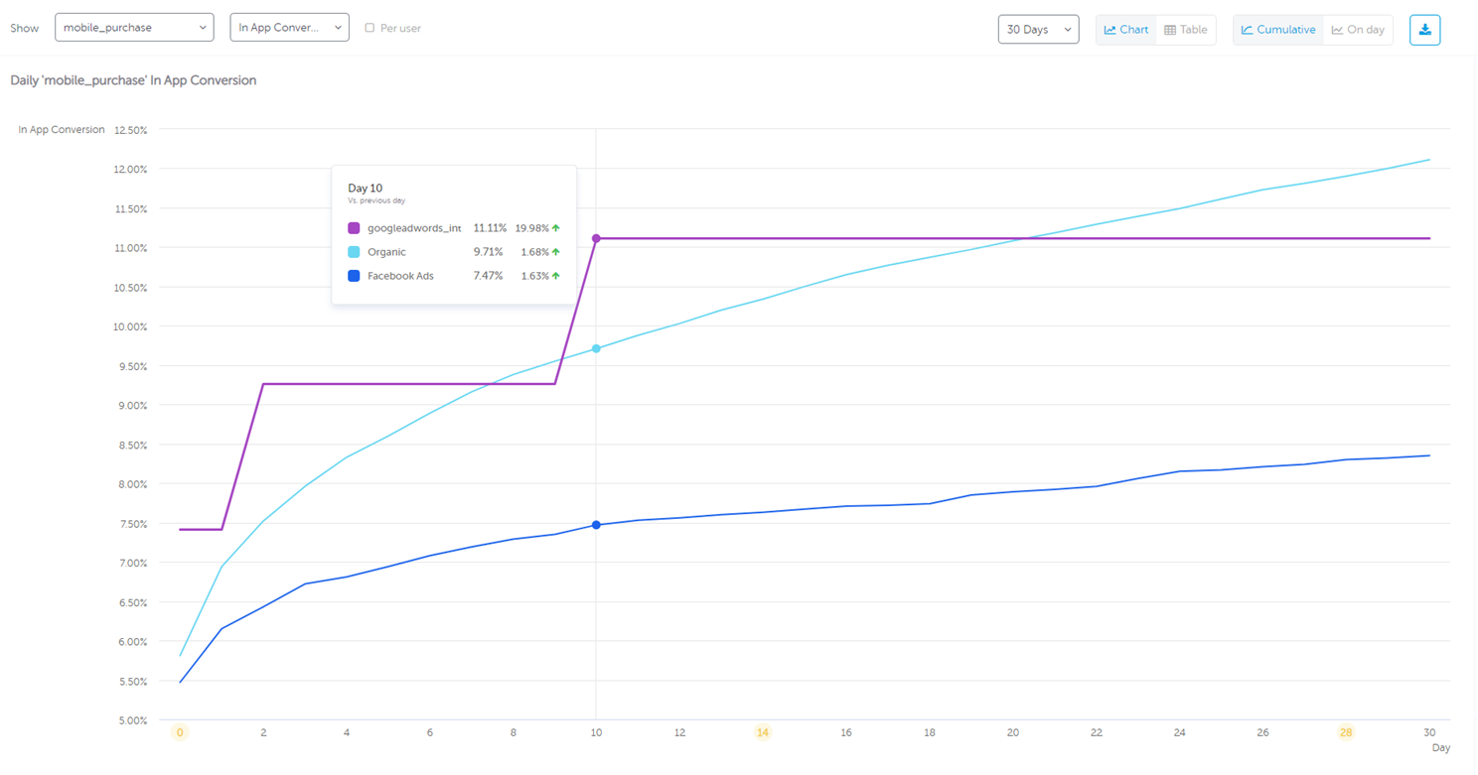
Task: Switch to Chart view
Action: (1126, 30)
